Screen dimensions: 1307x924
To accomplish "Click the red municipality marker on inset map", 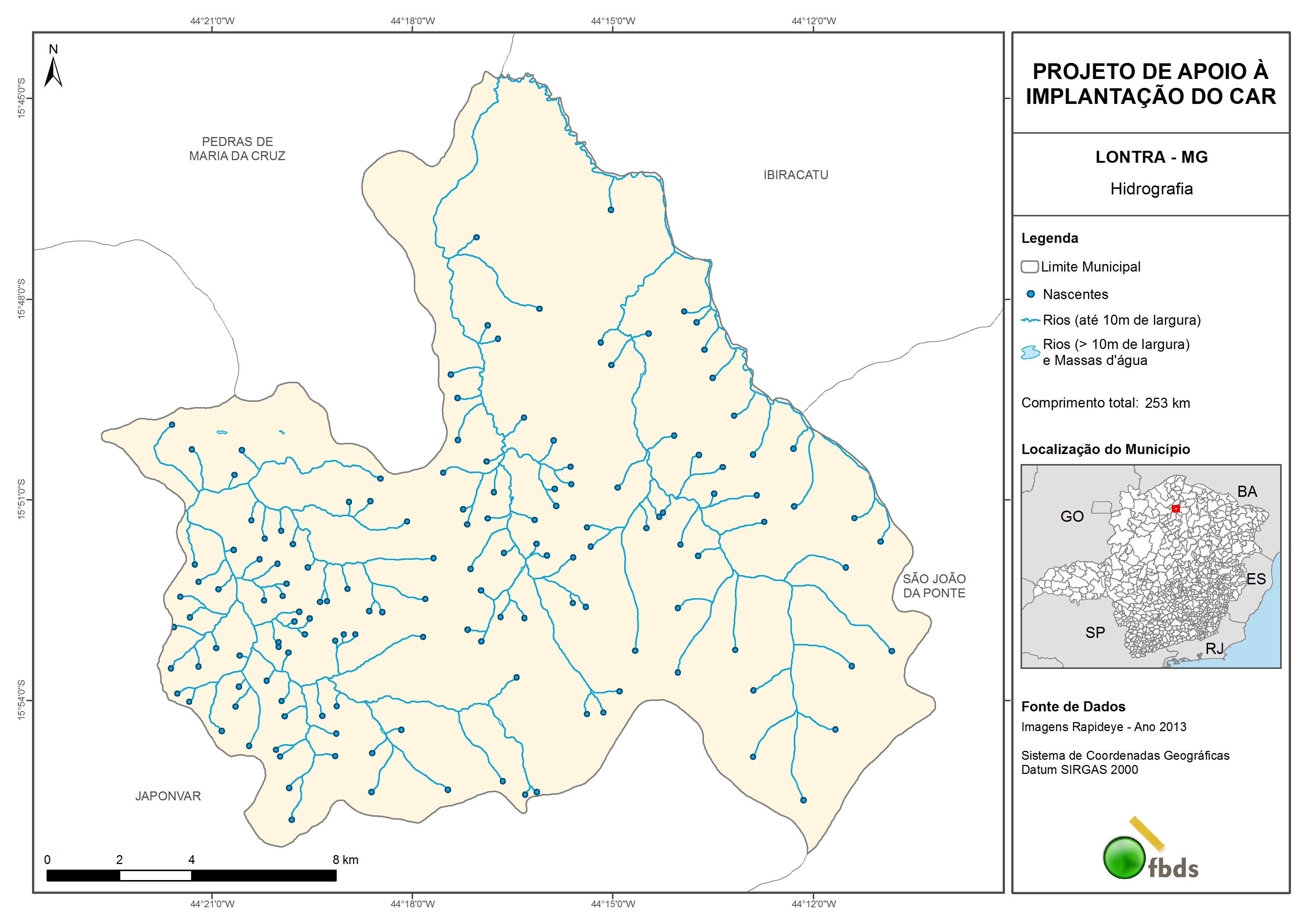I will click(x=1176, y=508).
